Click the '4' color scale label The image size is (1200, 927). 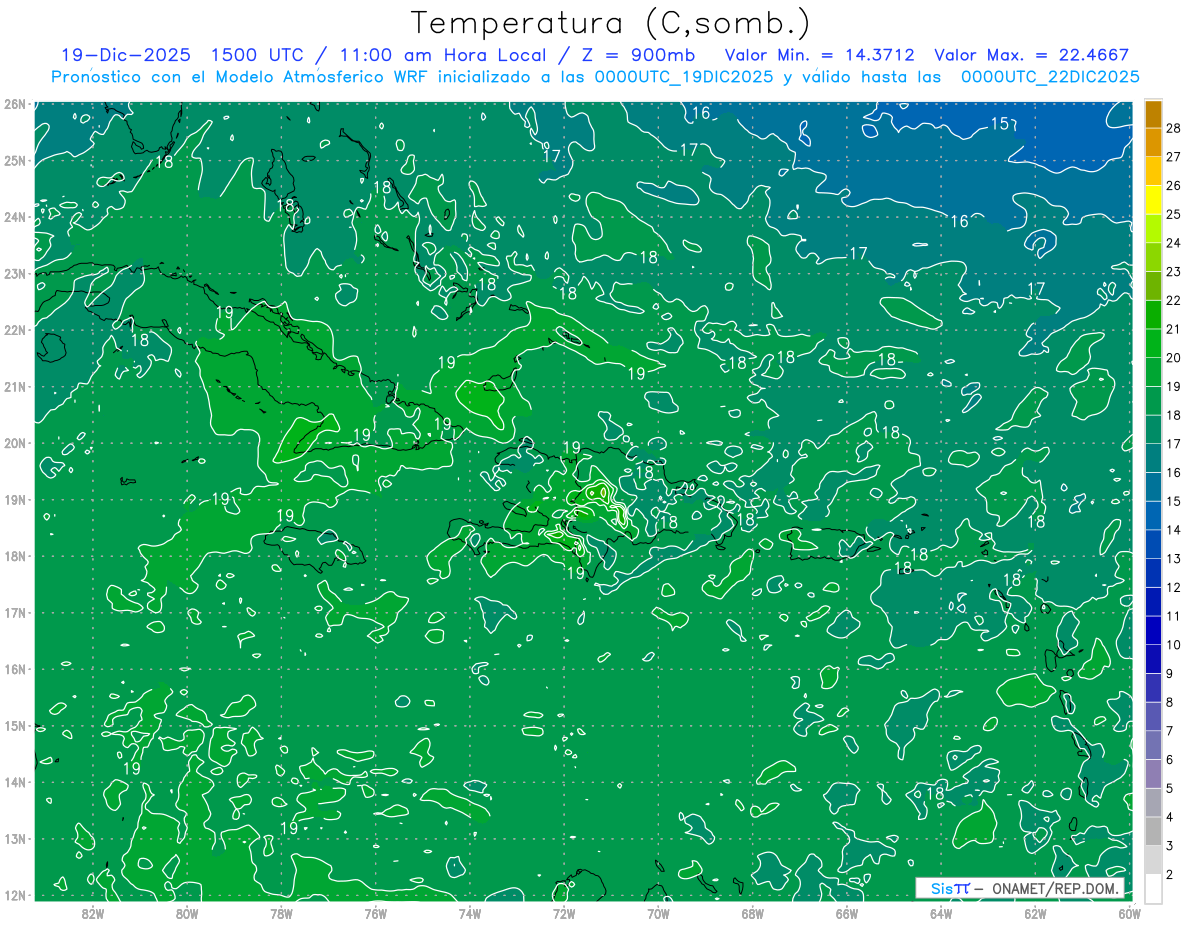point(1170,816)
